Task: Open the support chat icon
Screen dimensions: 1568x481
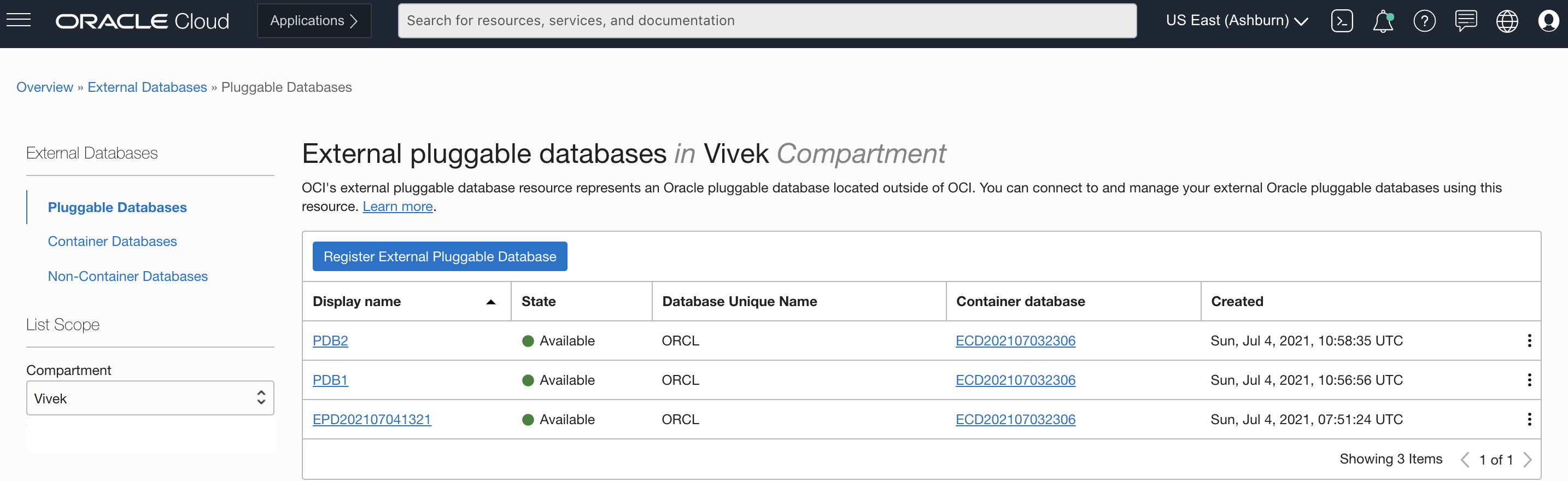Action: click(x=1466, y=21)
